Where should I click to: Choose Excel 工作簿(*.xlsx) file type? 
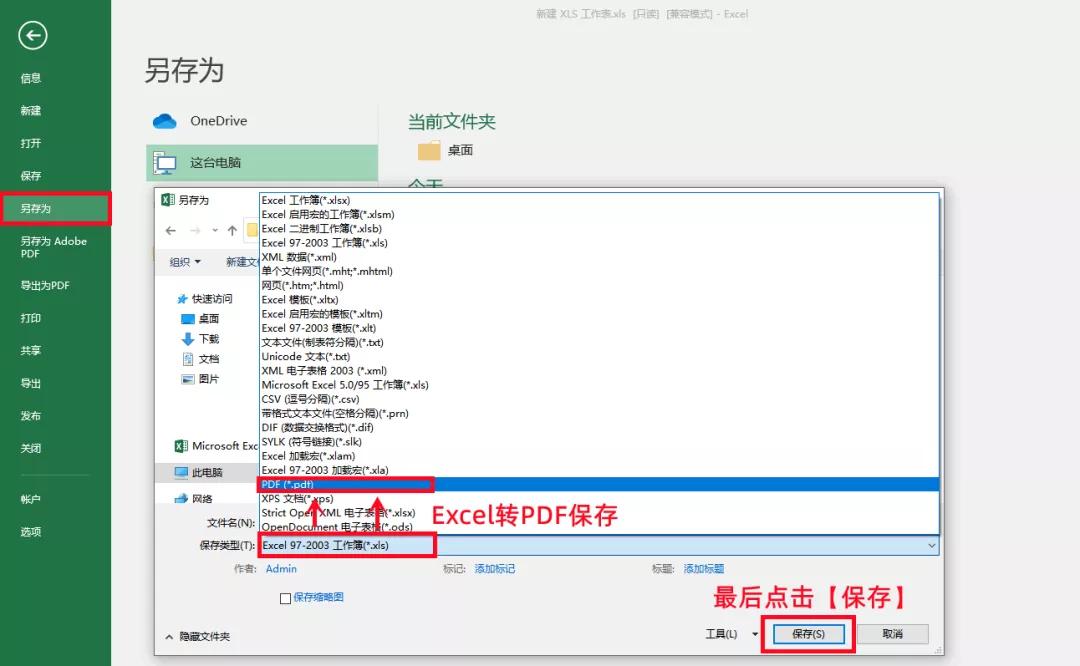(x=599, y=200)
